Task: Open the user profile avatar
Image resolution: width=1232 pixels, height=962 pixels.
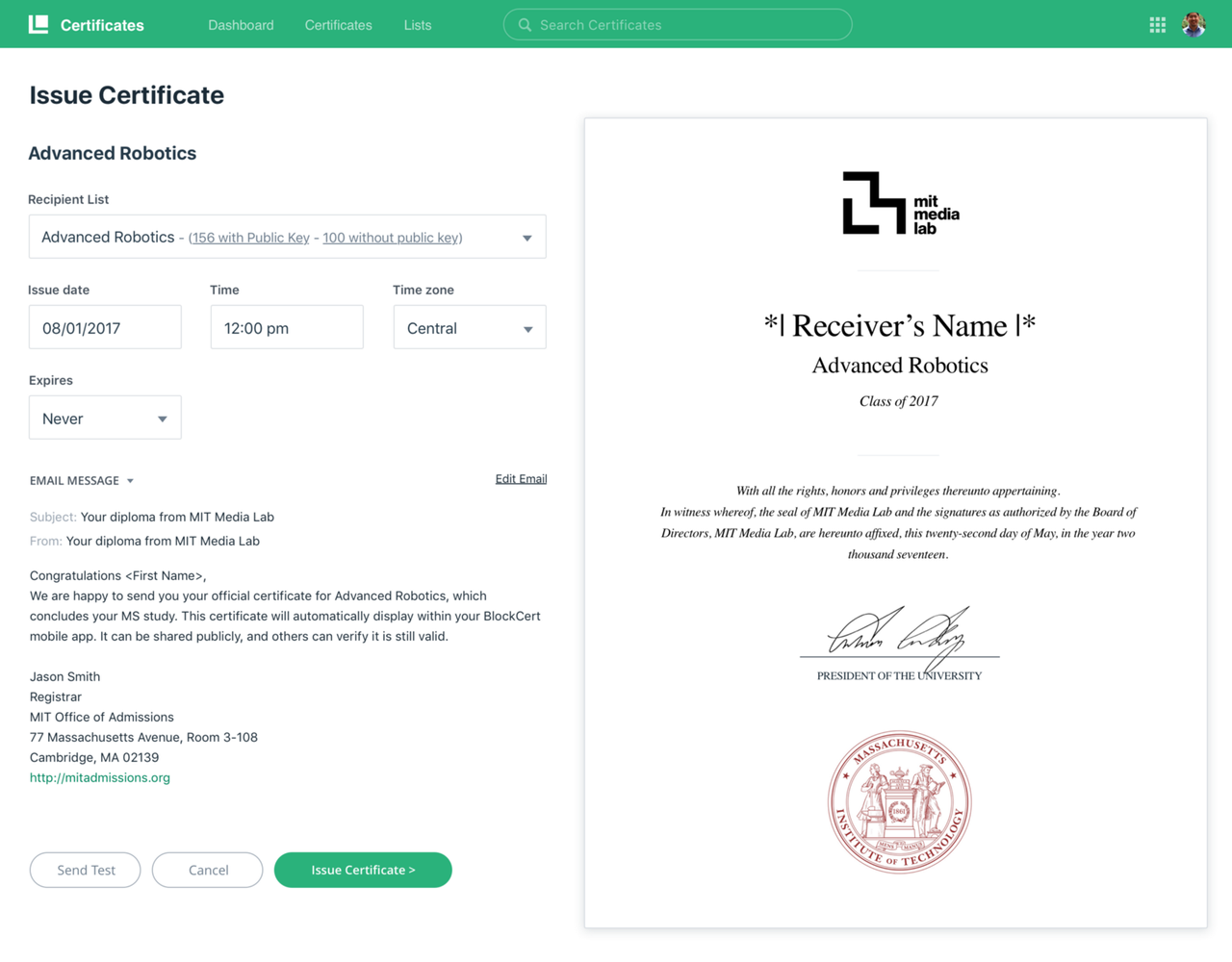Action: pyautogui.click(x=1193, y=24)
